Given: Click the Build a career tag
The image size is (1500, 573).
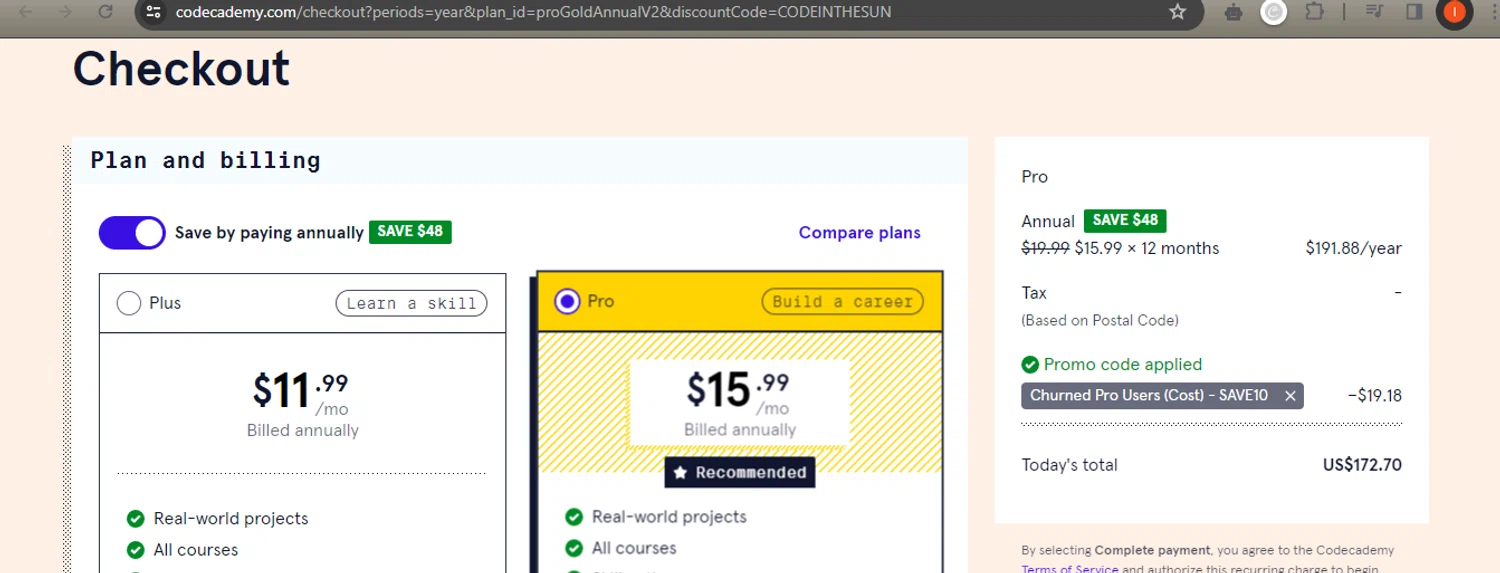Looking at the screenshot, I should [842, 301].
